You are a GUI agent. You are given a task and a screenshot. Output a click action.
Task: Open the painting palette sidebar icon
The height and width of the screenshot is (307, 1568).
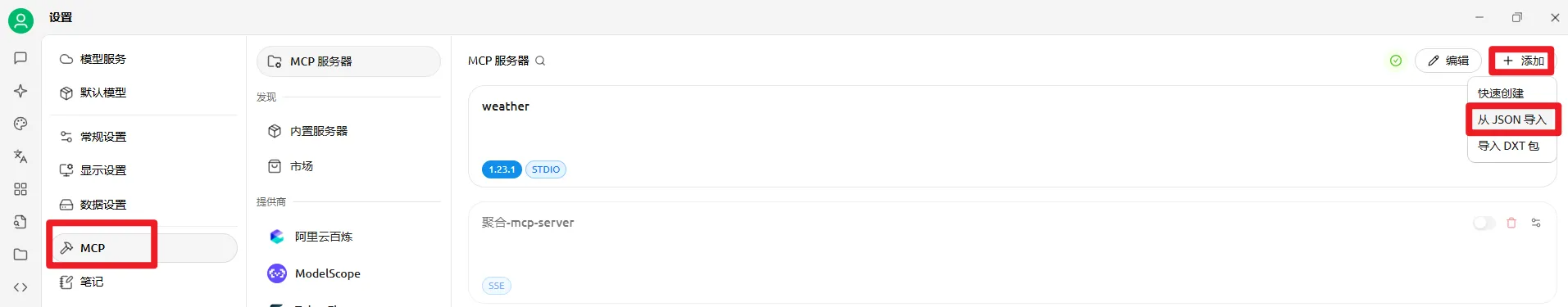coord(20,124)
